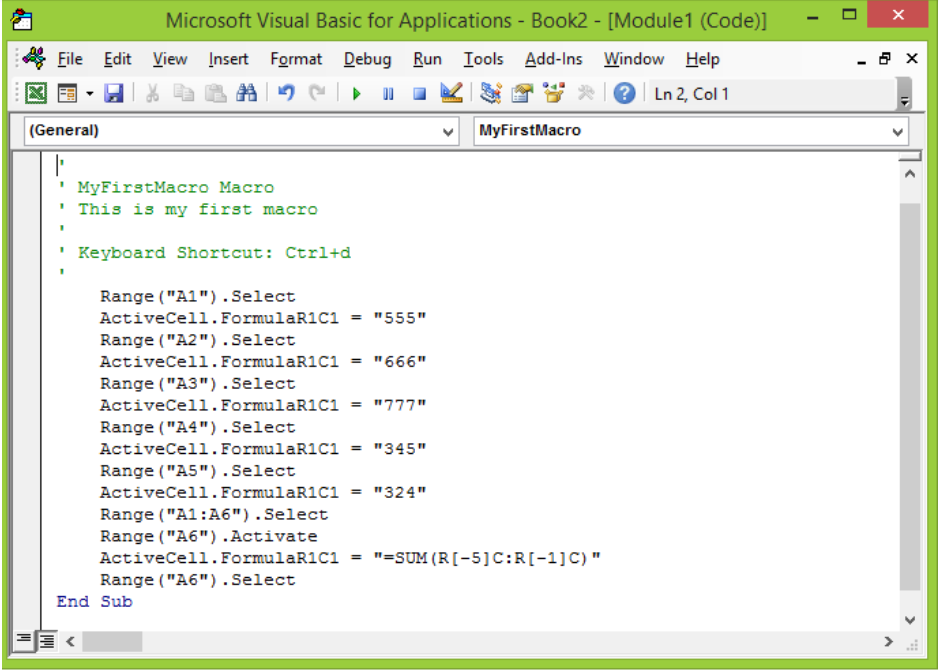Screen dimensions: 939x670
Task: Open the Debug menu
Action: [367, 59]
